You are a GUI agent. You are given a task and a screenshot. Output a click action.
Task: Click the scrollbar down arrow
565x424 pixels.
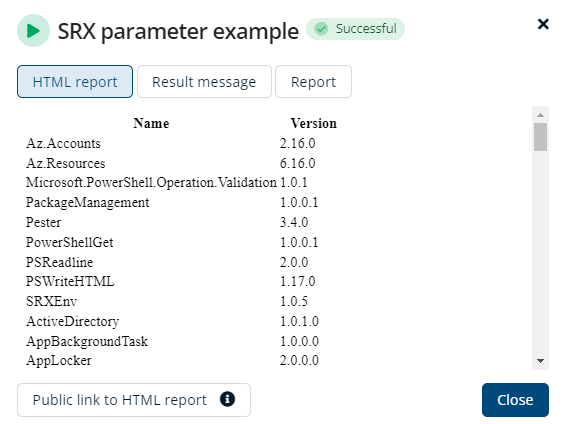point(540,361)
